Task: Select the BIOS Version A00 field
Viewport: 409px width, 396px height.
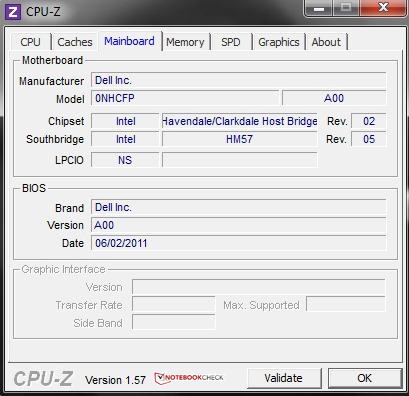Action: point(239,225)
